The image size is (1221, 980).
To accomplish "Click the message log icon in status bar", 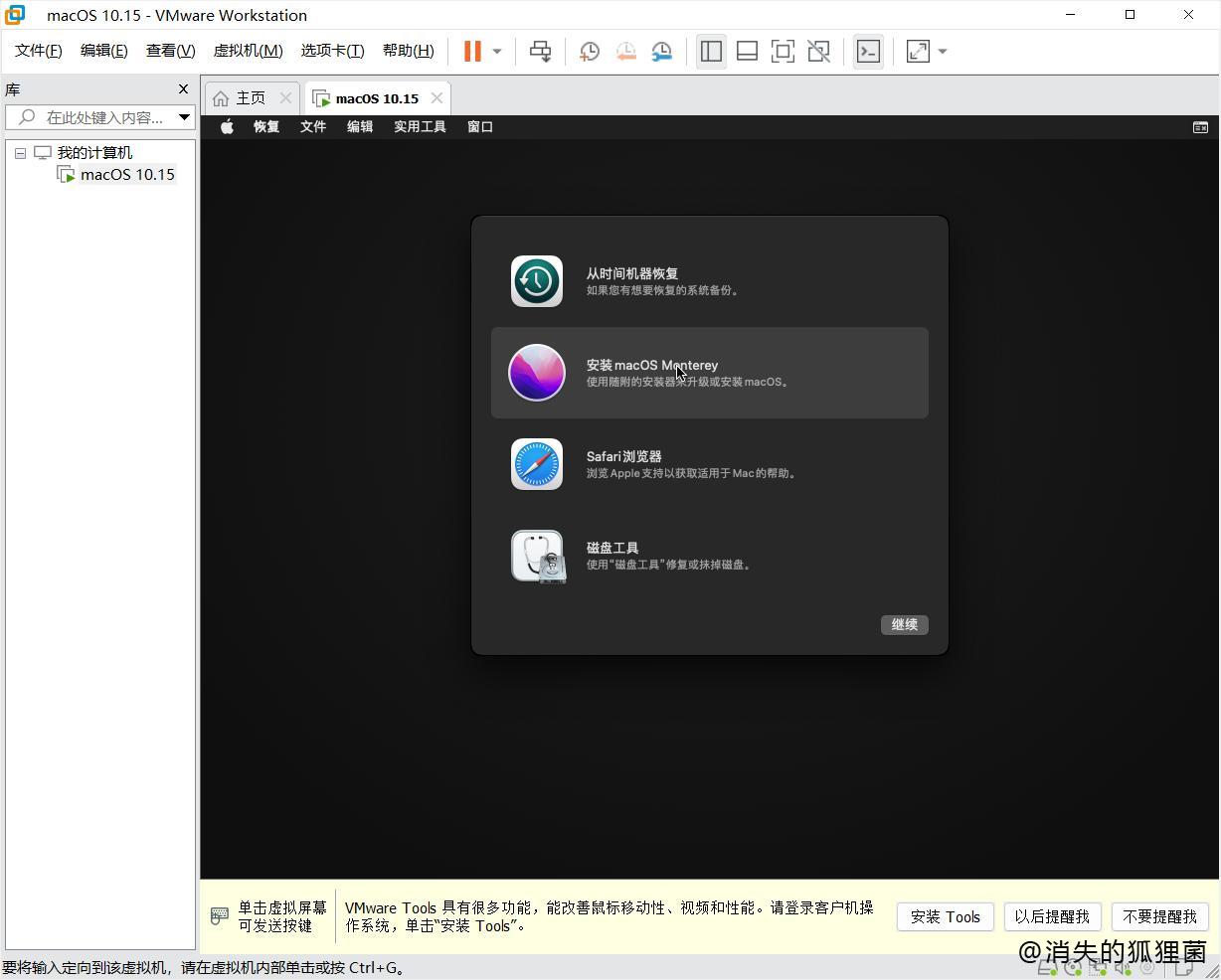I will 1185,968.
